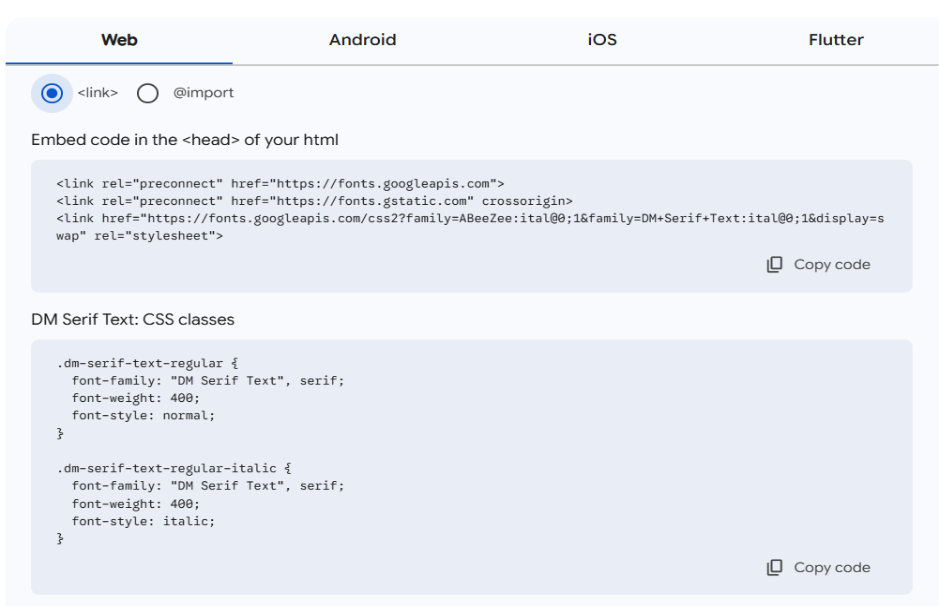939x606 pixels.
Task: Click font-family line in regular class
Action: pyautogui.click(x=208, y=381)
